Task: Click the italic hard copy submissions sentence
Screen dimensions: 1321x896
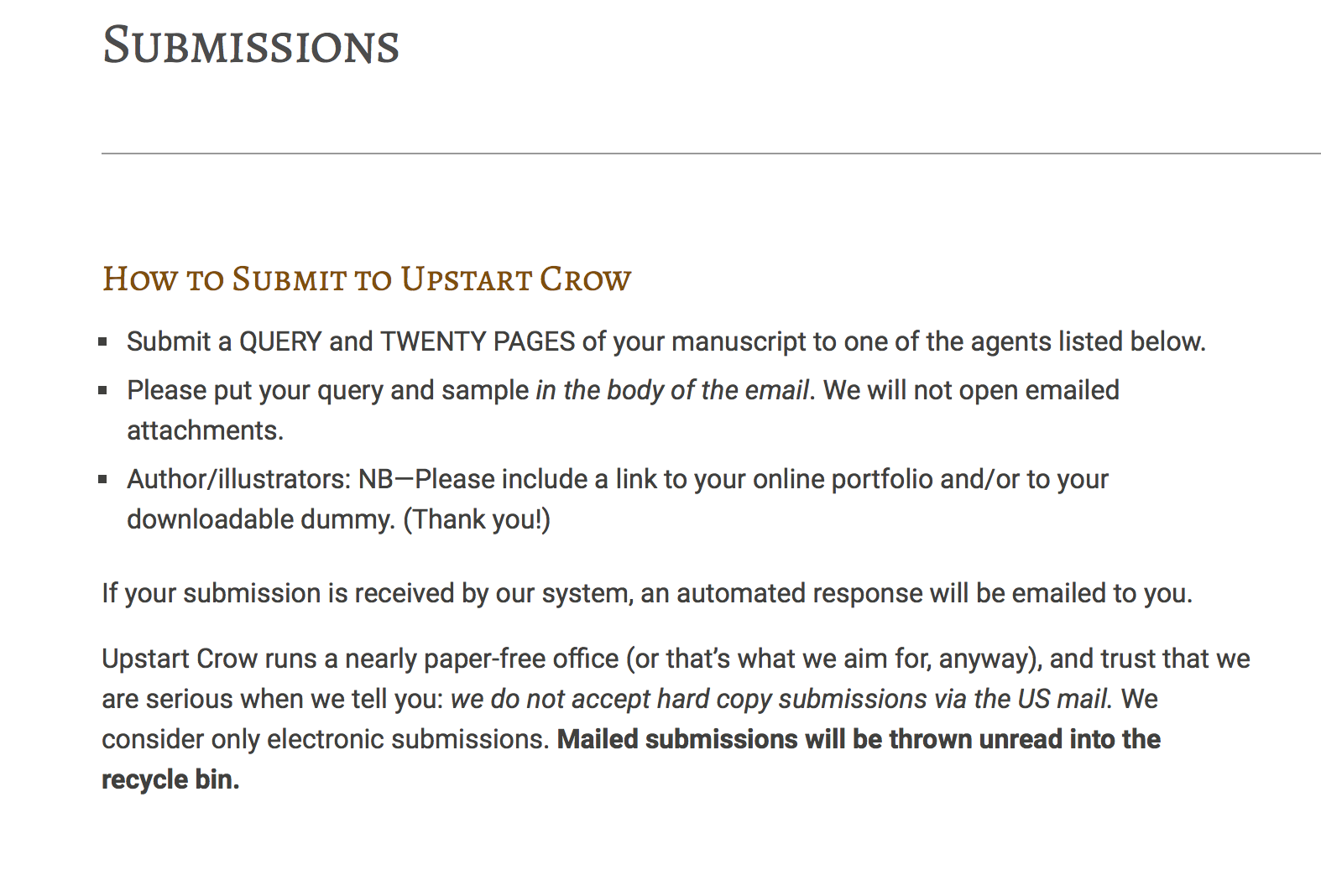Action: pos(781,700)
